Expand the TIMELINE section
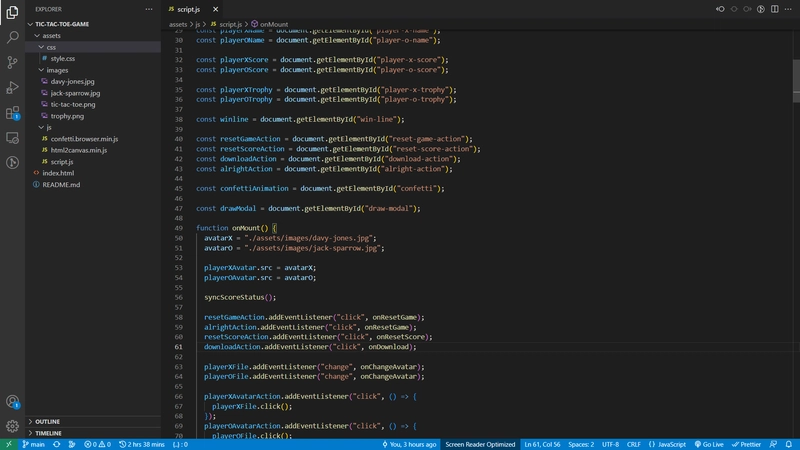The width and height of the screenshot is (800, 450). point(93,433)
